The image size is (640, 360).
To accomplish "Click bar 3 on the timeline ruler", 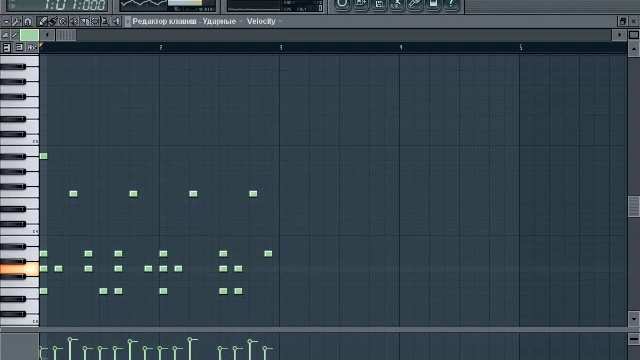I will pyautogui.click(x=280, y=48).
